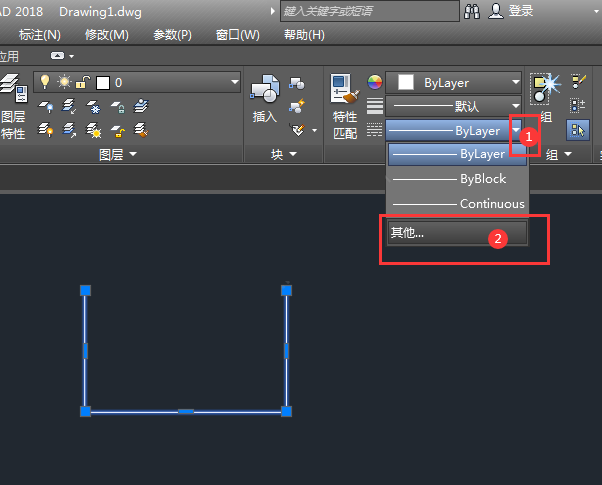Click the 登录 sign-in button
Screen dimensions: 602x485
521,11
